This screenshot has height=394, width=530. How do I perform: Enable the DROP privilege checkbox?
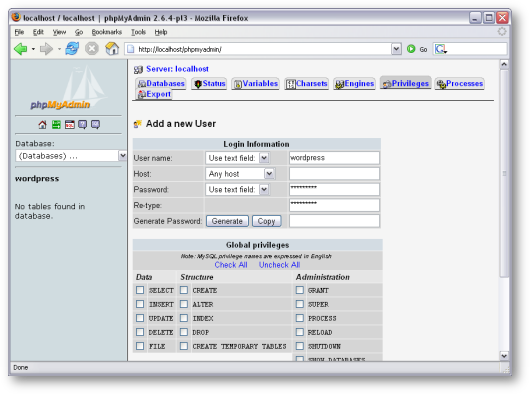[x=184, y=332]
